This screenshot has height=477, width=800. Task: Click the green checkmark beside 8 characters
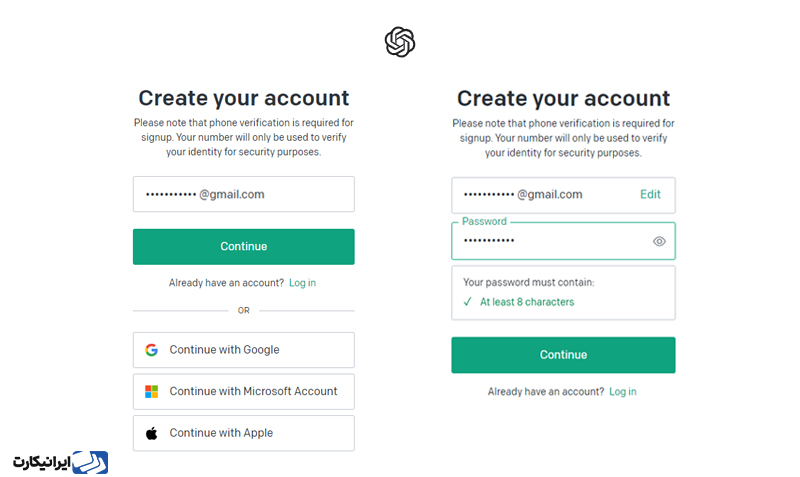point(467,302)
